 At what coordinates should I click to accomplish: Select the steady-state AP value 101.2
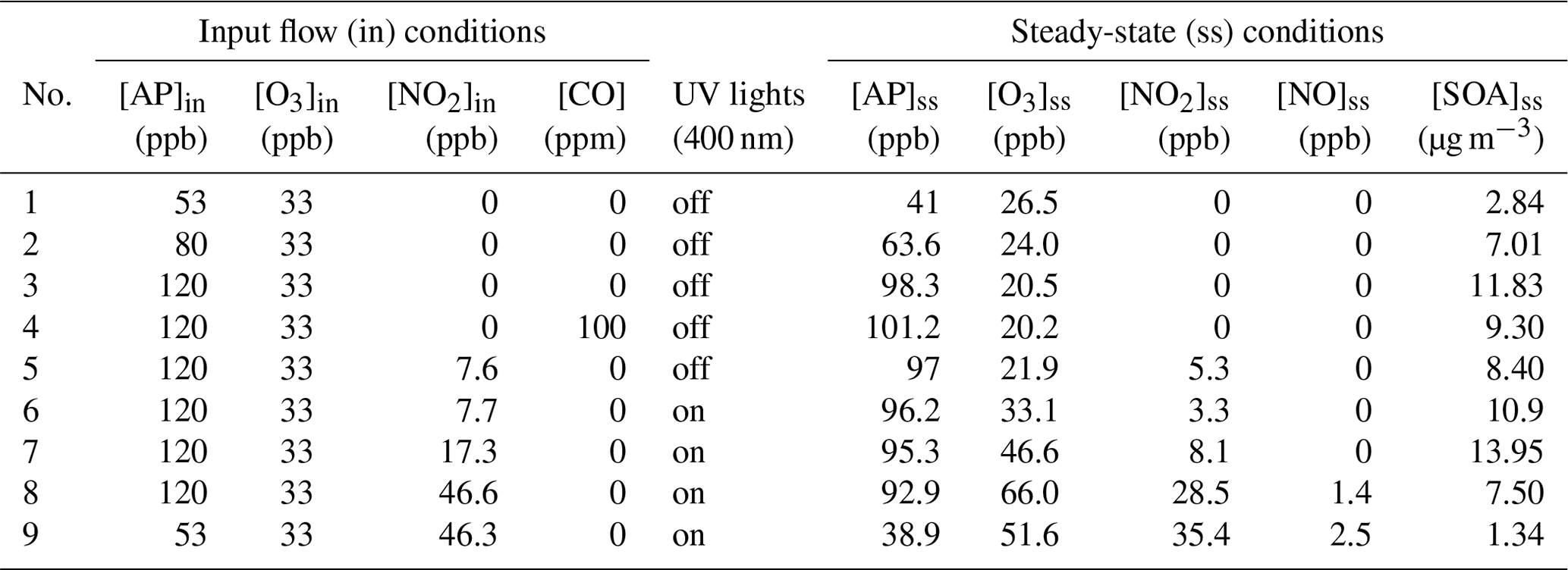902,327
